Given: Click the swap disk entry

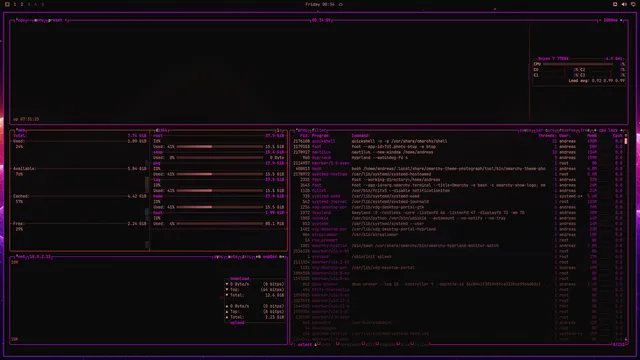Looking at the screenshot, I should 218,152.
